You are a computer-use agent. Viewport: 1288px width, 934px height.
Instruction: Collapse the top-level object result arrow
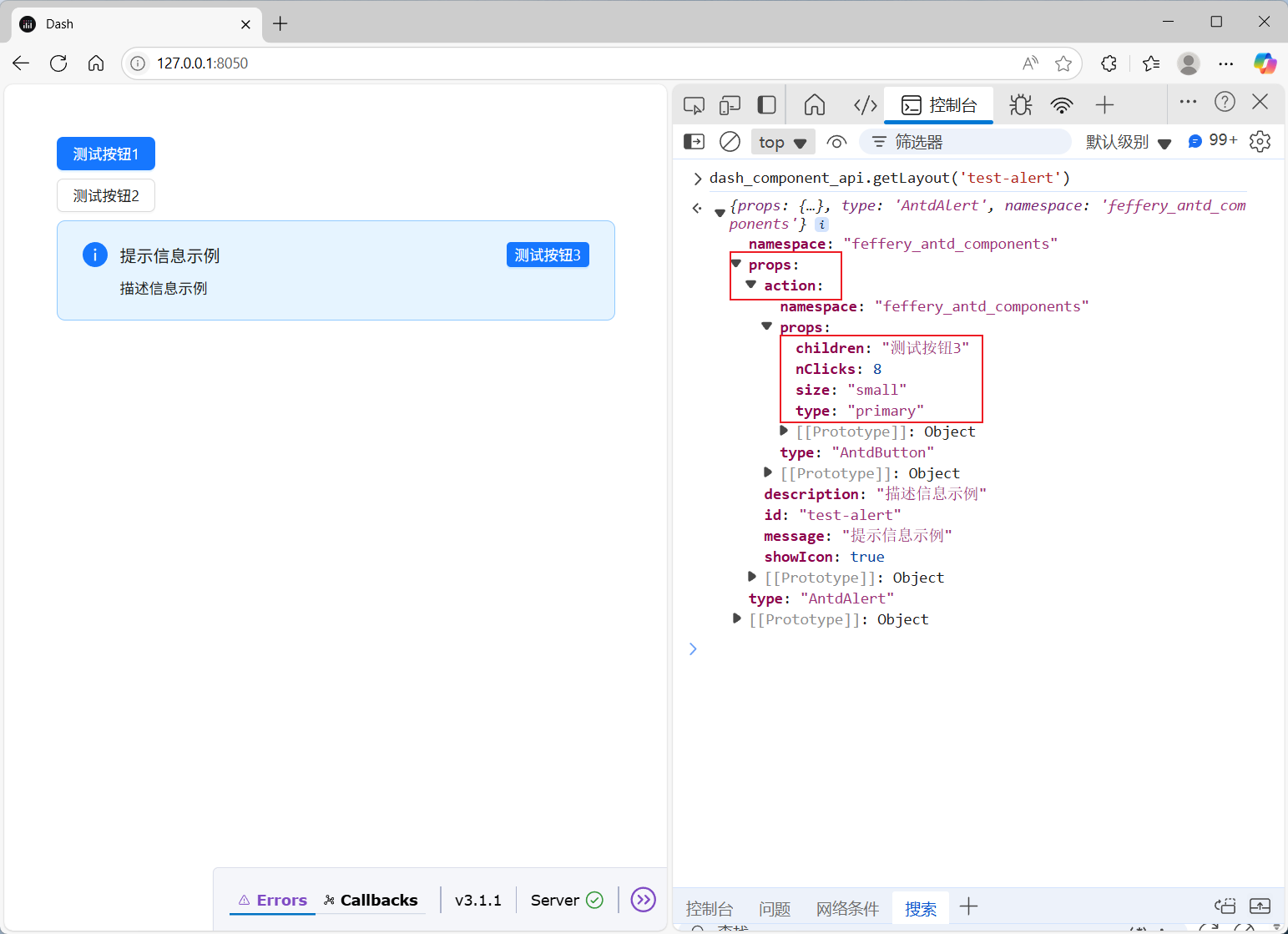(x=720, y=212)
